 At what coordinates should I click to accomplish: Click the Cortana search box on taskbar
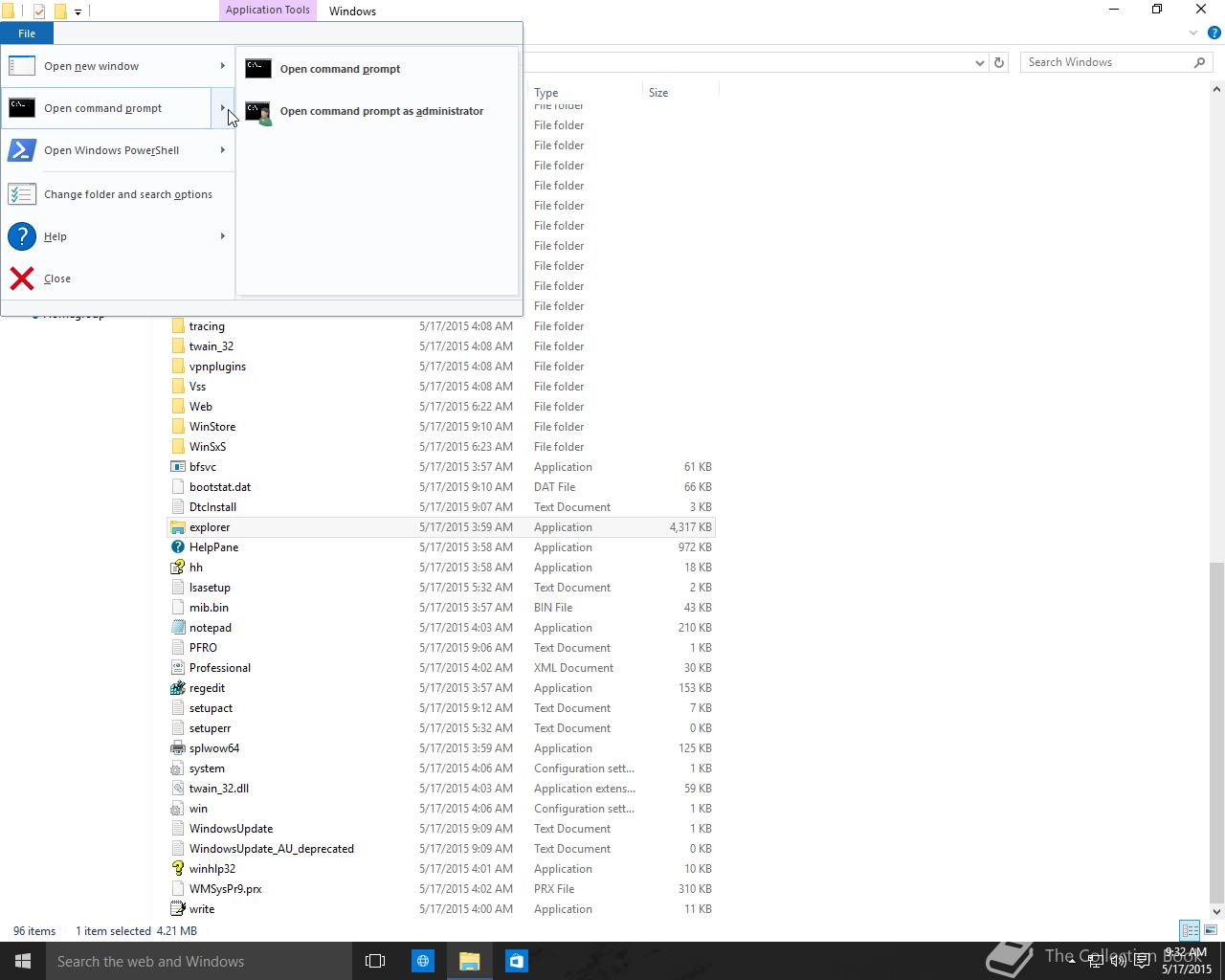(x=199, y=961)
